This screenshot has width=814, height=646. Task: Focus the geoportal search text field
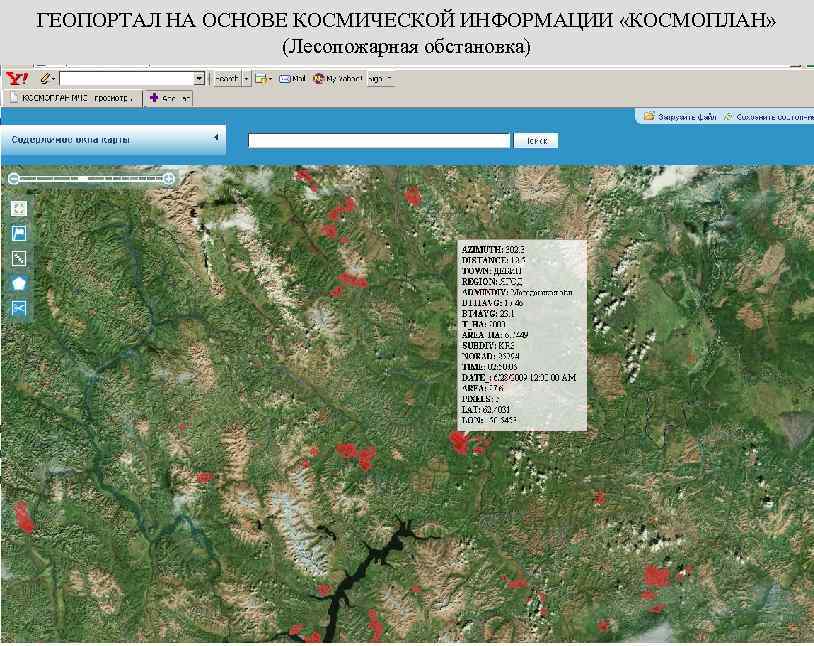379,141
